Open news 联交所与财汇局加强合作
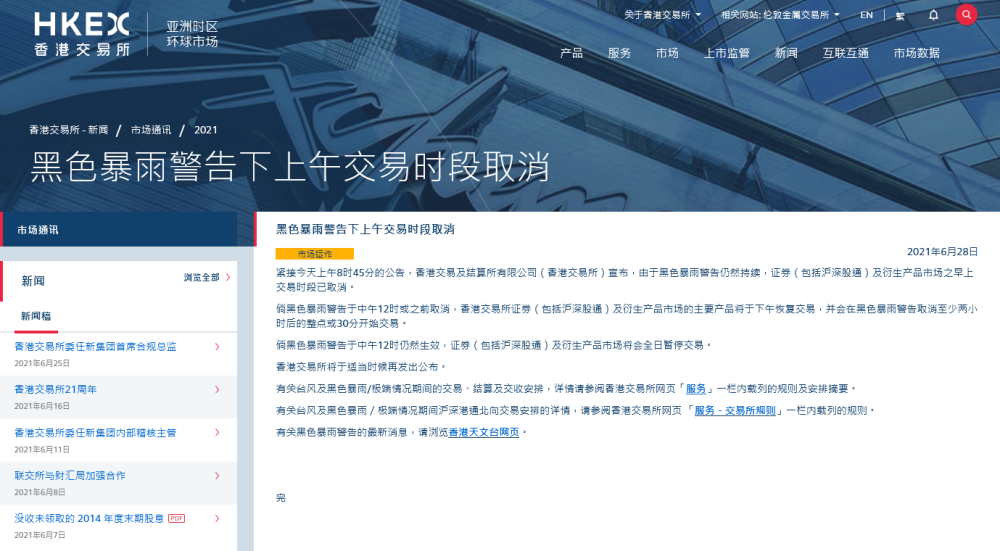 (x=70, y=475)
